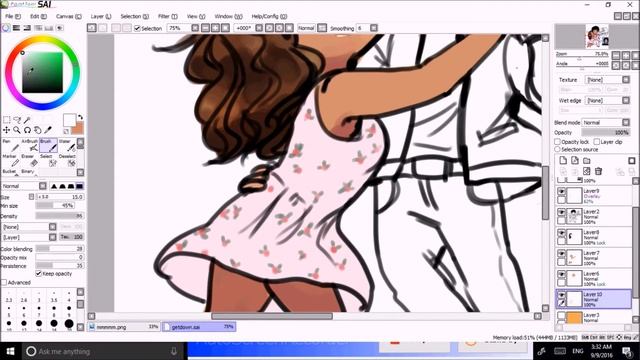The width and height of the screenshot is (640, 360).
Task: Open the Layer menu
Action: [101, 16]
